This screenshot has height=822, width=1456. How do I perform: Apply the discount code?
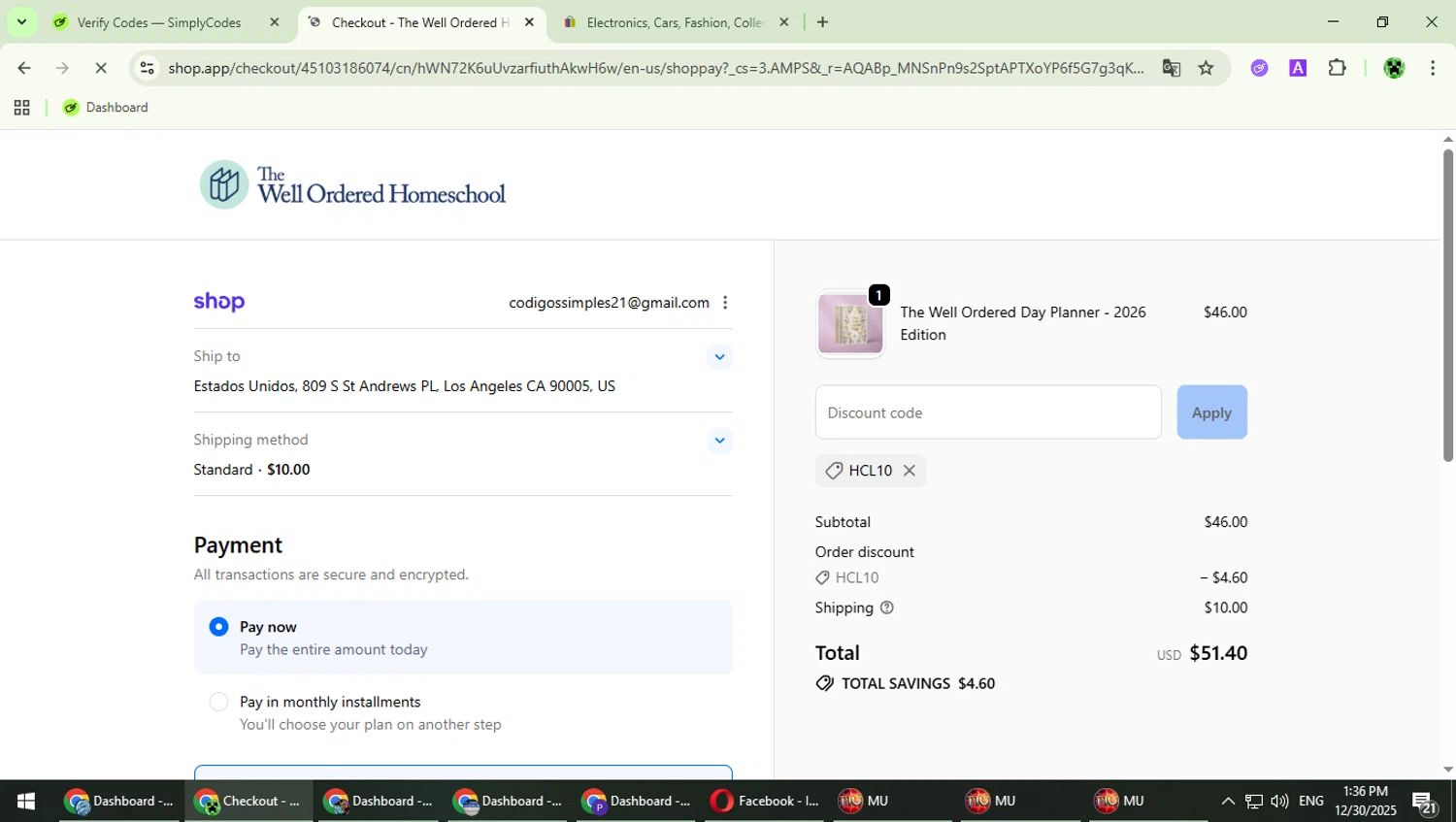tap(1211, 412)
